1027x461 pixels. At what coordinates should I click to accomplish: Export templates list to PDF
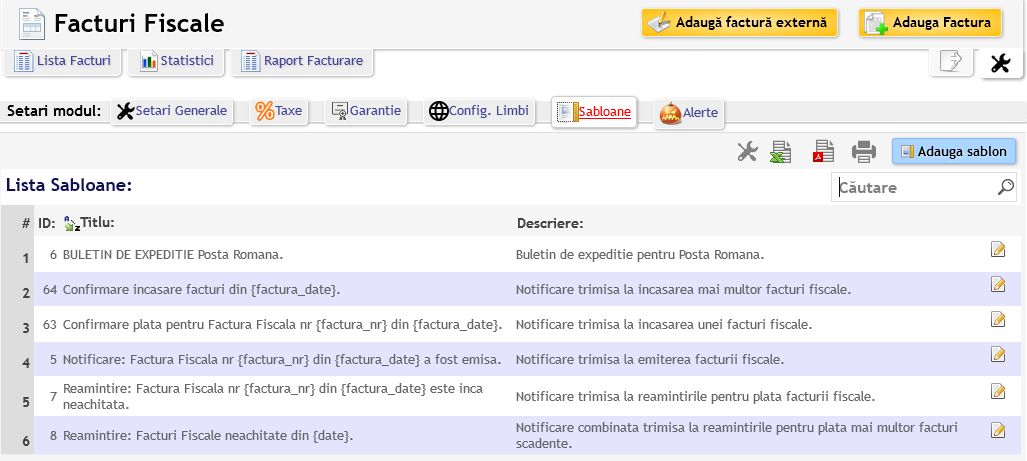(x=823, y=152)
